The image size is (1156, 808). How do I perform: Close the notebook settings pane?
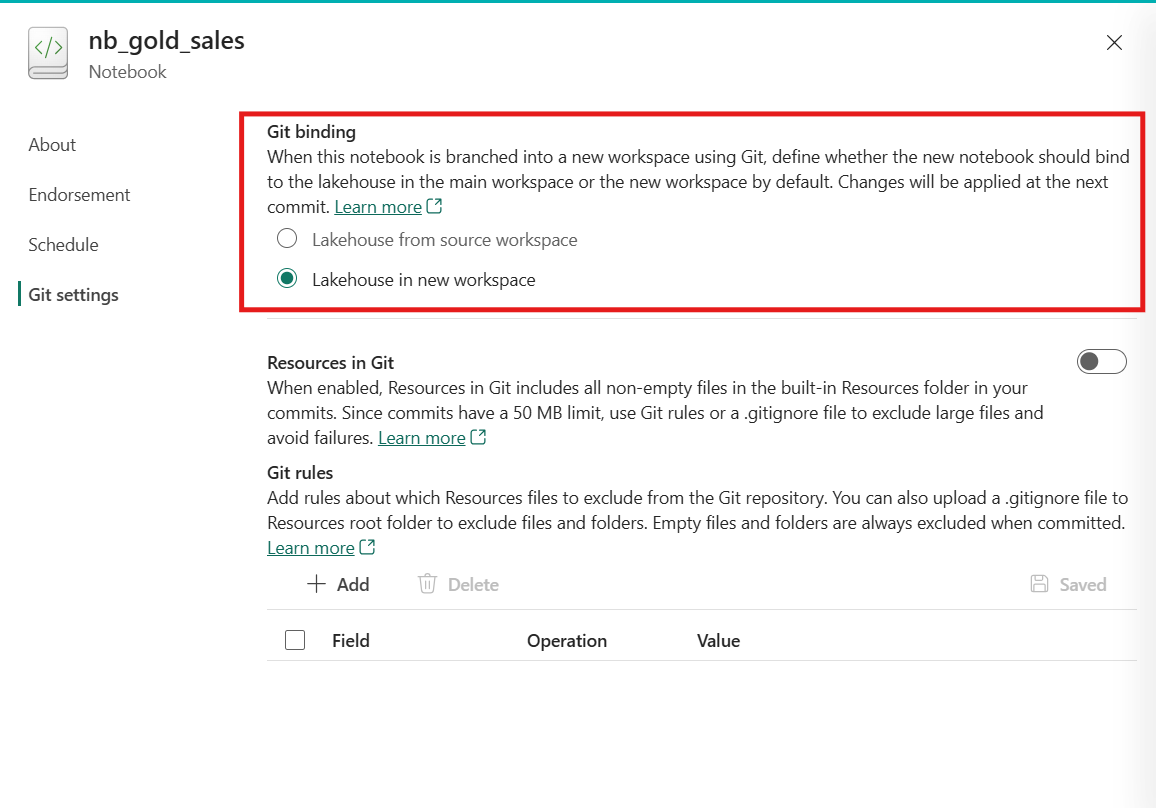[1114, 43]
